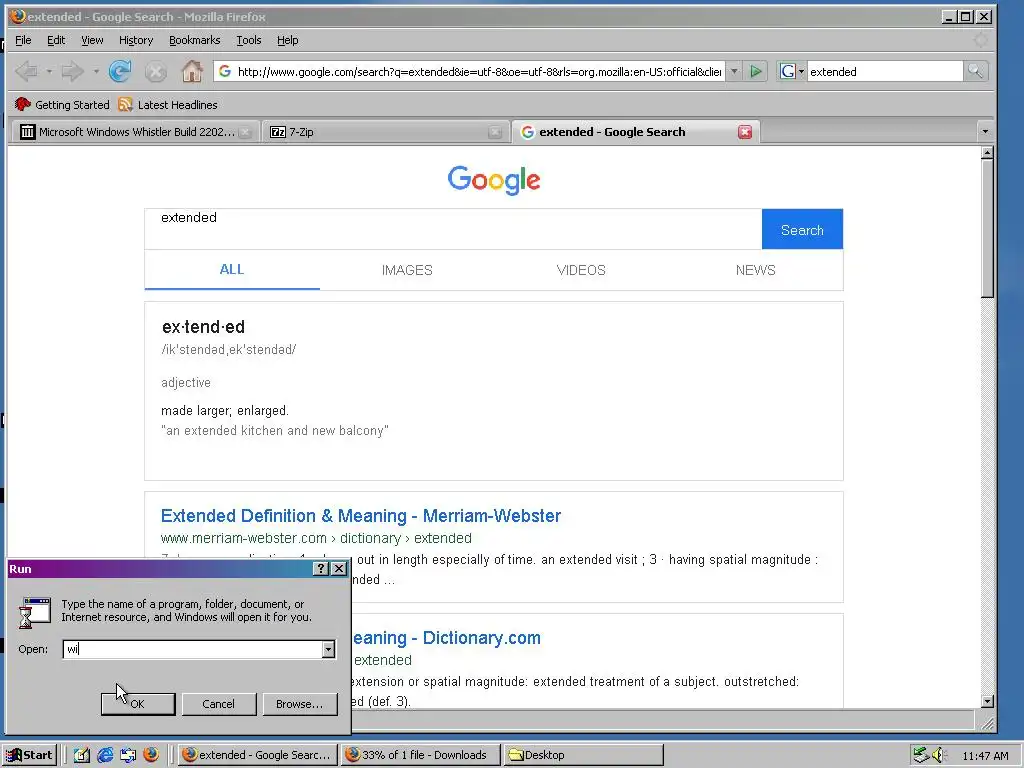Click the Firefox activity throbber icon
The image size is (1024, 768).
pos(981,40)
